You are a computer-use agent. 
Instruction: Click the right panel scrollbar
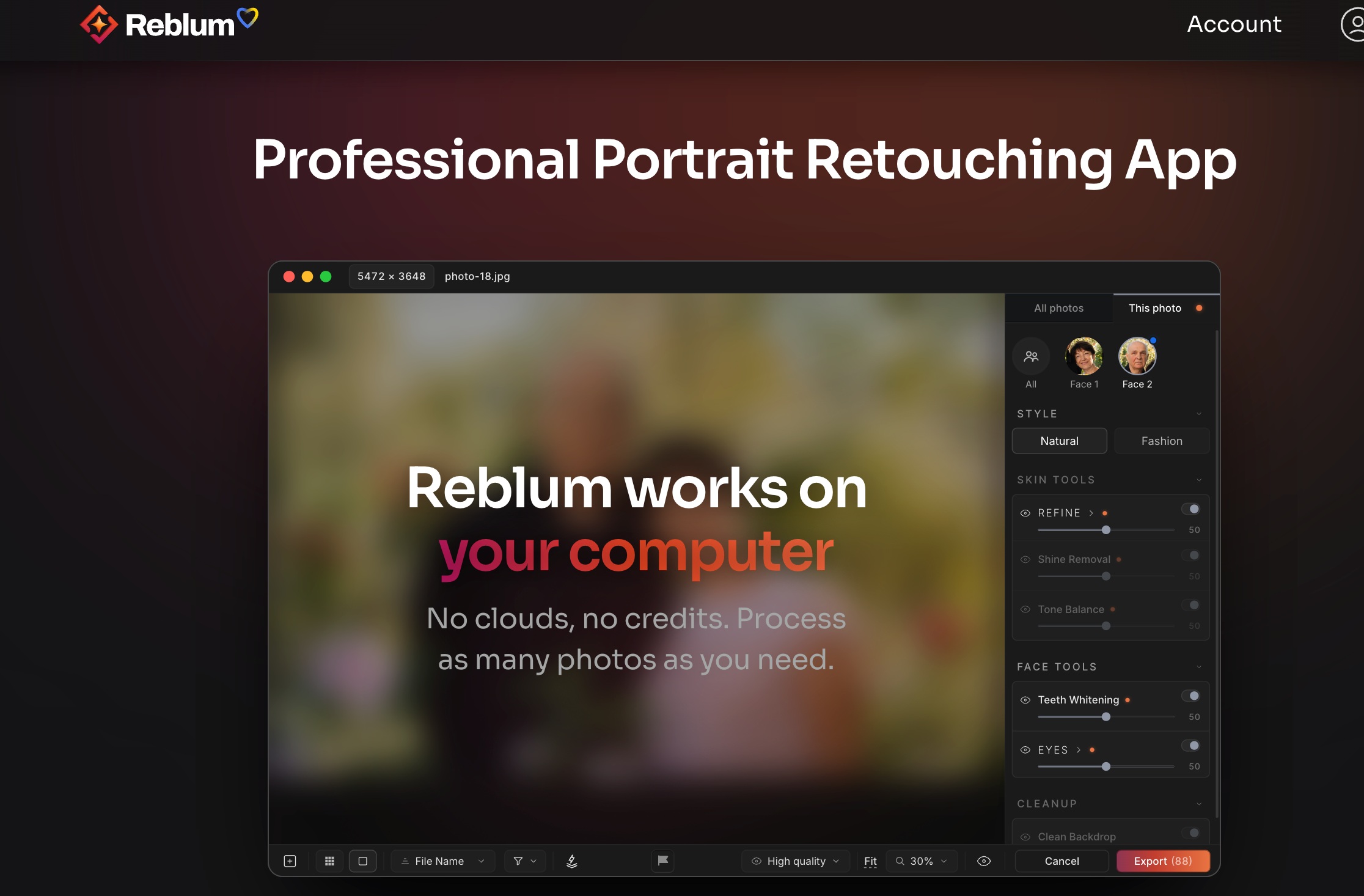[x=1217, y=575]
